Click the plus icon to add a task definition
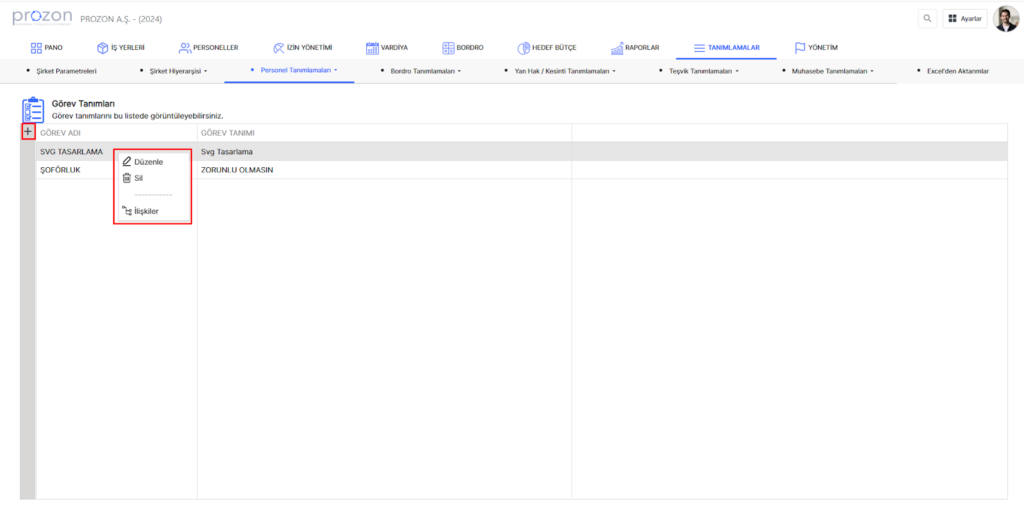This screenshot has height=506, width=1024. [27, 132]
